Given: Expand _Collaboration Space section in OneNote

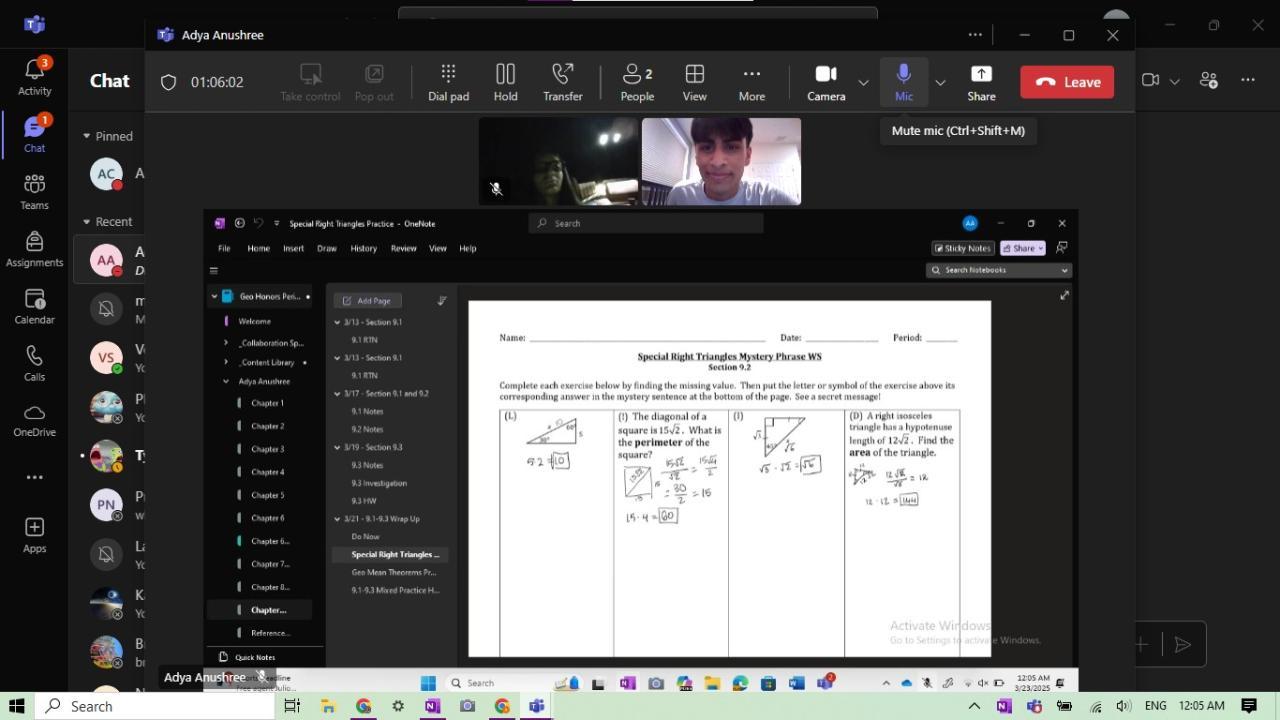Looking at the screenshot, I should click(x=226, y=343).
